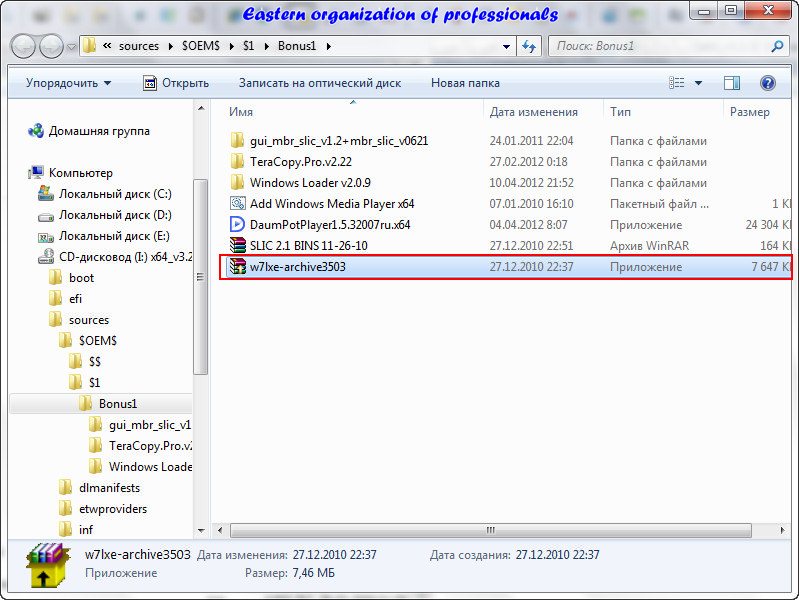Click the refresh button beside address bar
799x600 pixels.
[x=530, y=46]
